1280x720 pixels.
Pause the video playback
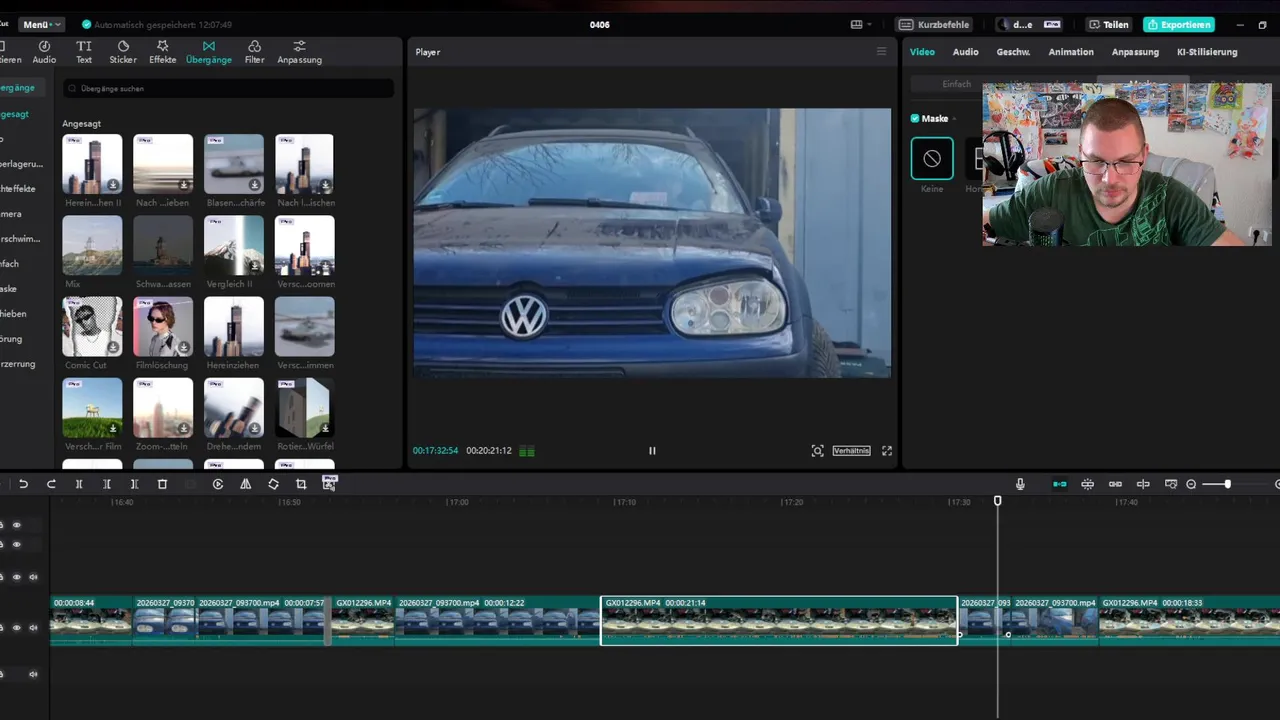[652, 451]
